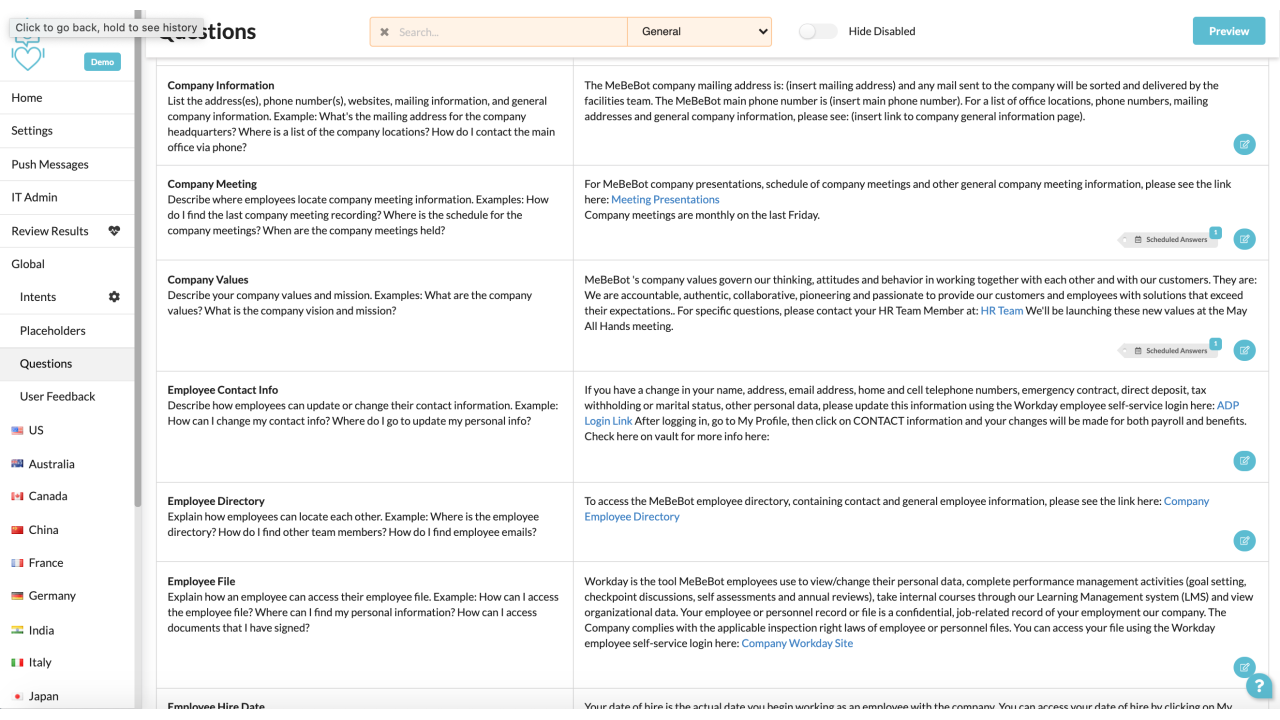Image resolution: width=1280 pixels, height=720 pixels.
Task: Click the Company Meeting question title
Action: [212, 184]
